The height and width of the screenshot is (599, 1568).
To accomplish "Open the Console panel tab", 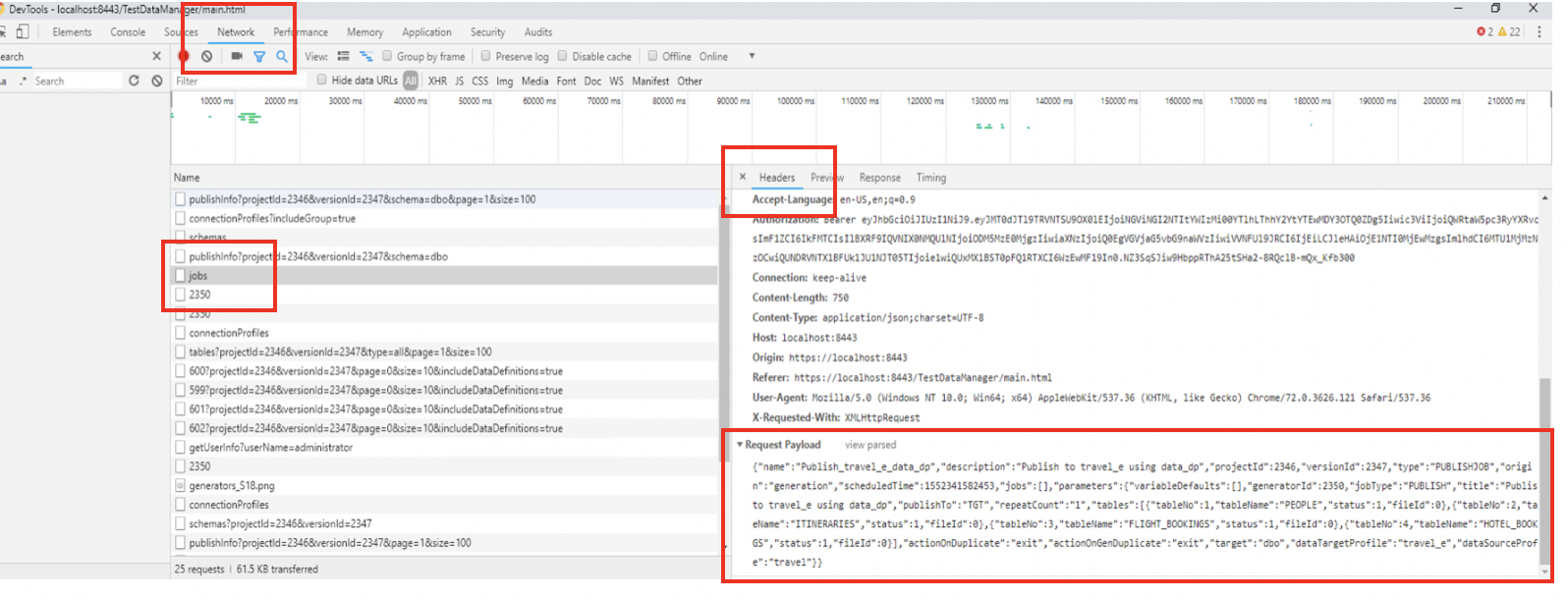I will pos(128,32).
